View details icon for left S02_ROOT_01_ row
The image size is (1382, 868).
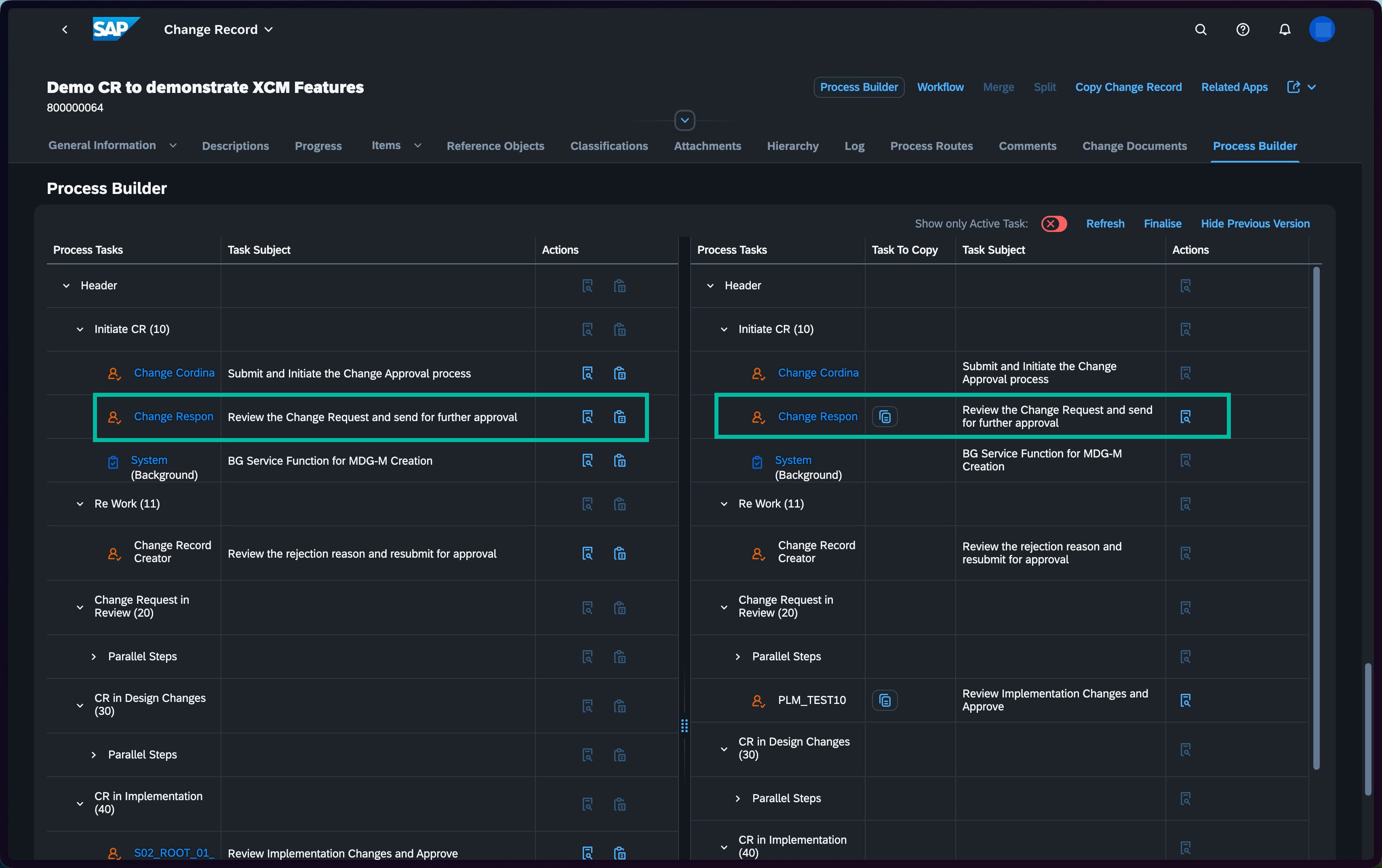point(587,853)
